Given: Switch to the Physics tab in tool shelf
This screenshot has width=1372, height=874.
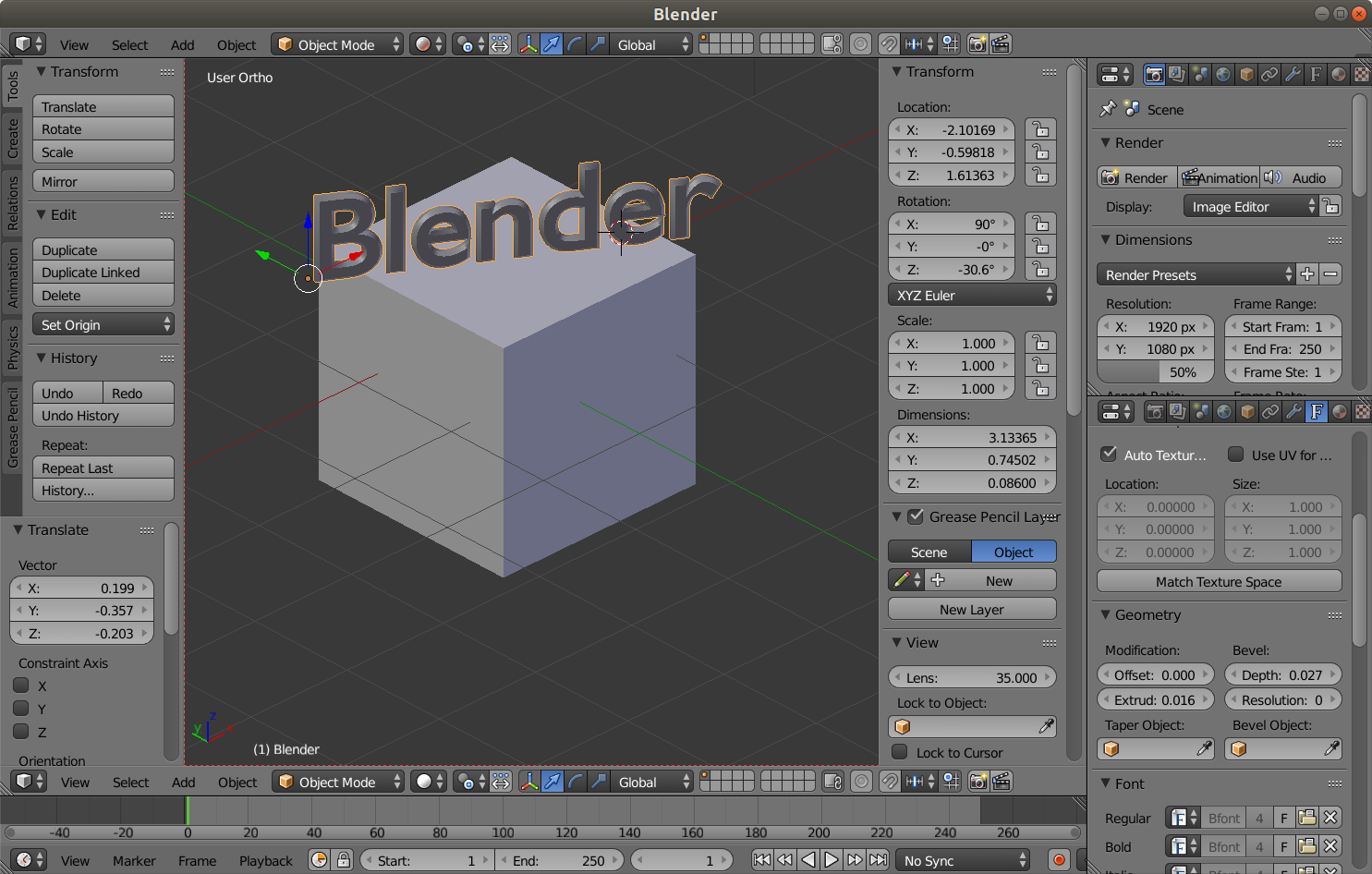Looking at the screenshot, I should pos(13,347).
